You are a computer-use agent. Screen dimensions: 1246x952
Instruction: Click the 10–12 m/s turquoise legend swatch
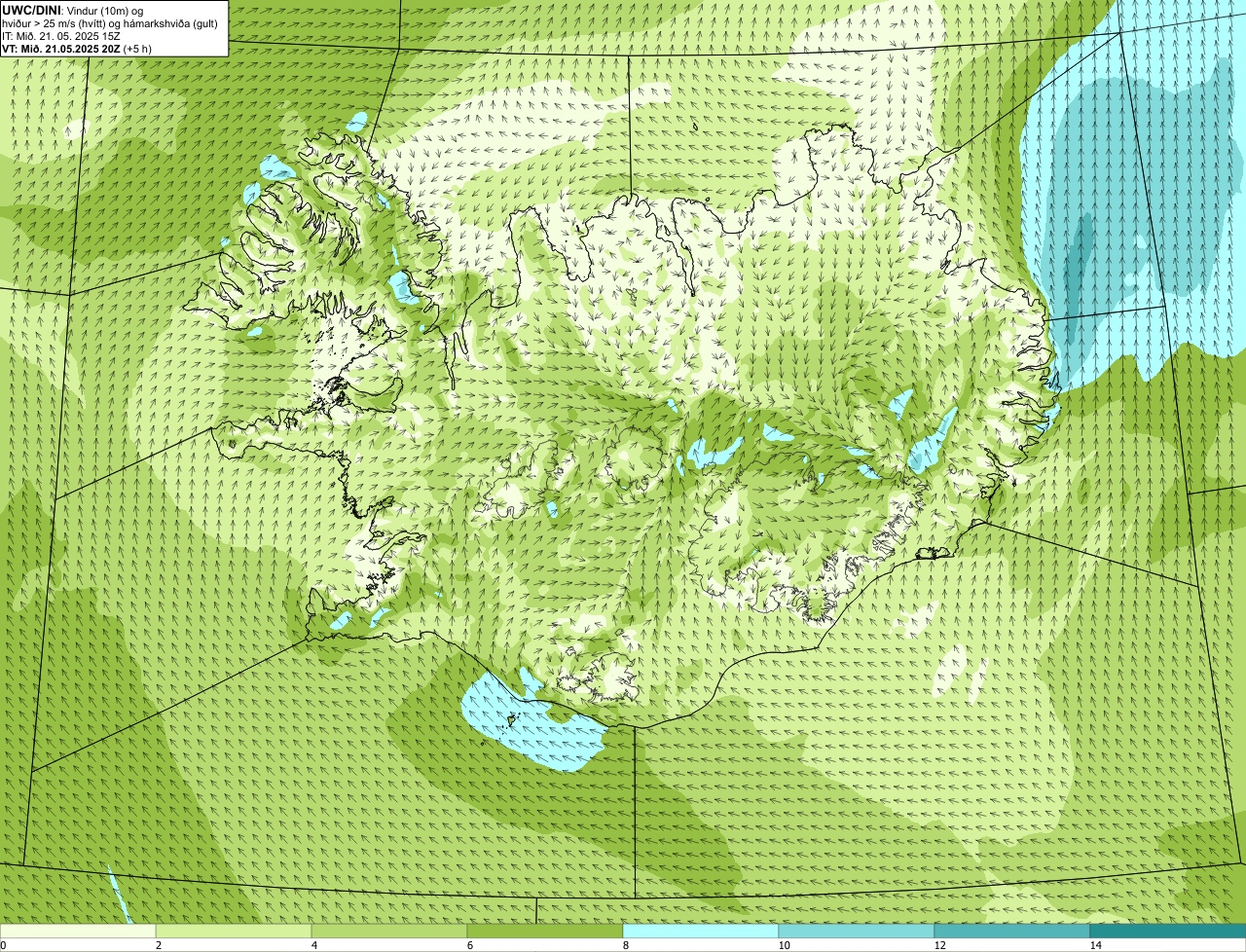tap(857, 931)
